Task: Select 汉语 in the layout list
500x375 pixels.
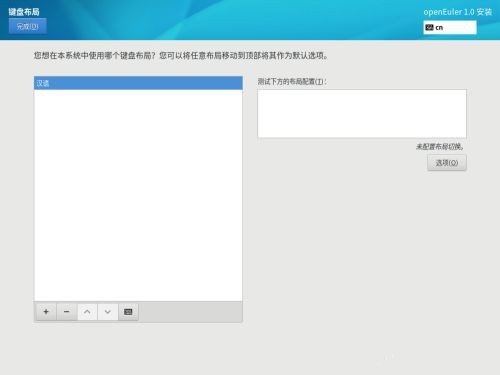Action: (138, 83)
